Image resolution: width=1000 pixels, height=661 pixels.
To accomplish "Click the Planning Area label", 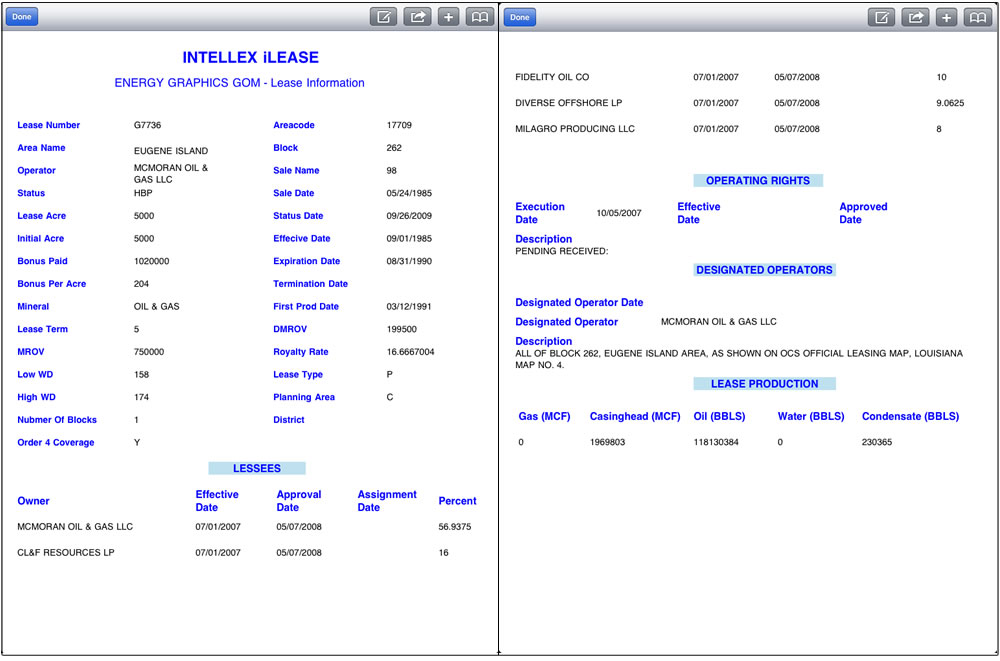I will (304, 397).
